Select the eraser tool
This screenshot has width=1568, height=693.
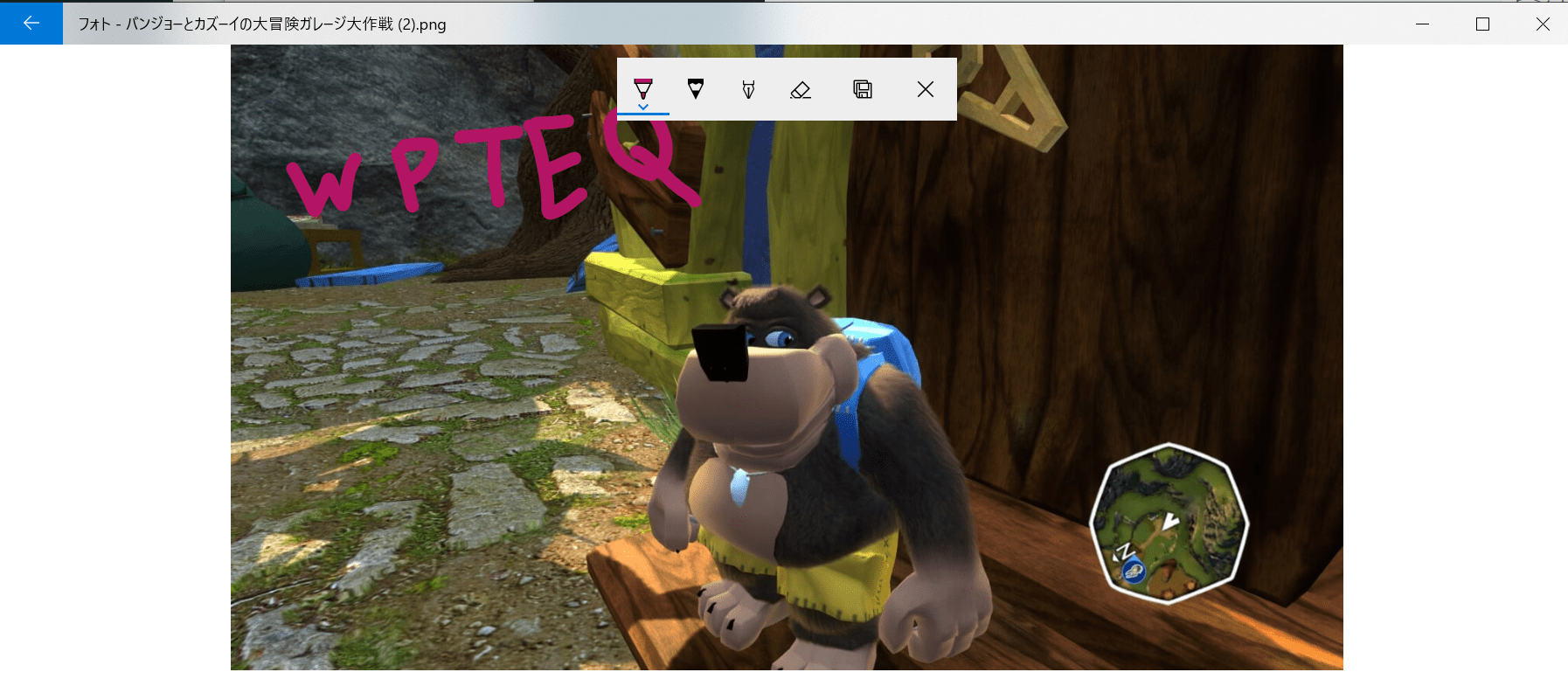pos(801,89)
